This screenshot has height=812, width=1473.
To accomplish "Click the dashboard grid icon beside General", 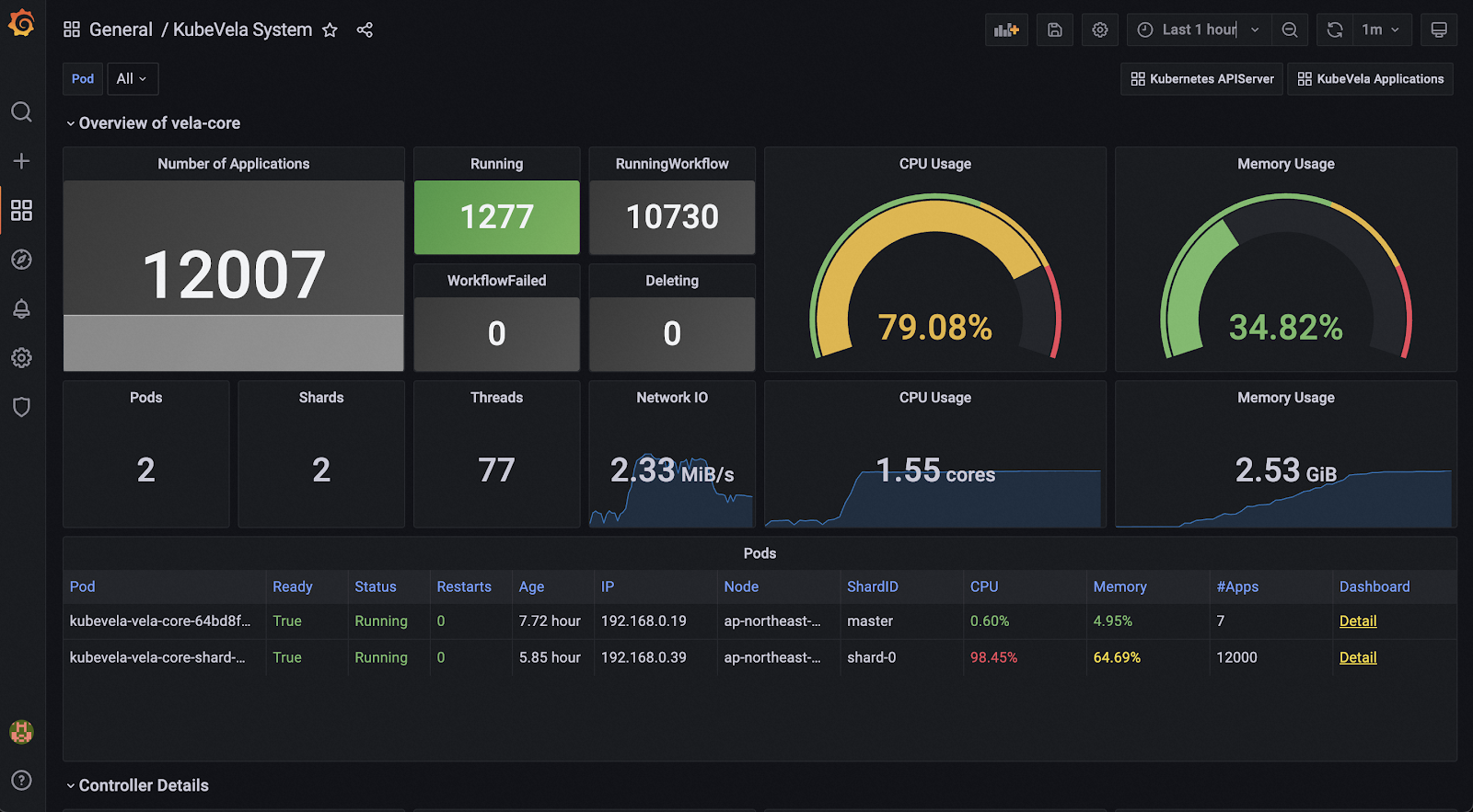I will point(71,29).
